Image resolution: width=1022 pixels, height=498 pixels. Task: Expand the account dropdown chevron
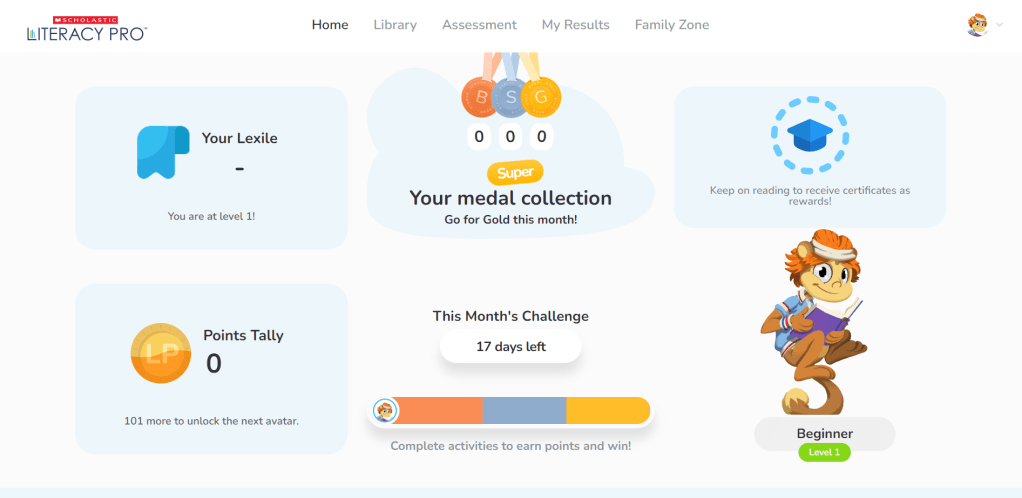coord(999,26)
